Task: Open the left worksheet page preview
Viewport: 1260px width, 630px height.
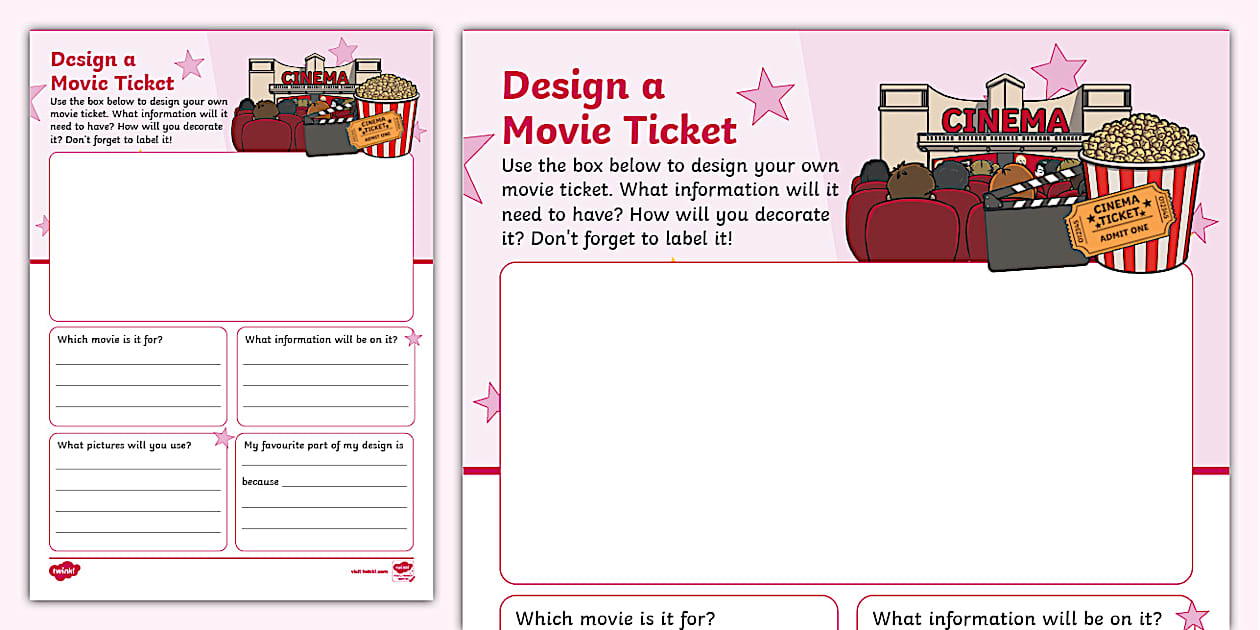Action: [x=230, y=300]
